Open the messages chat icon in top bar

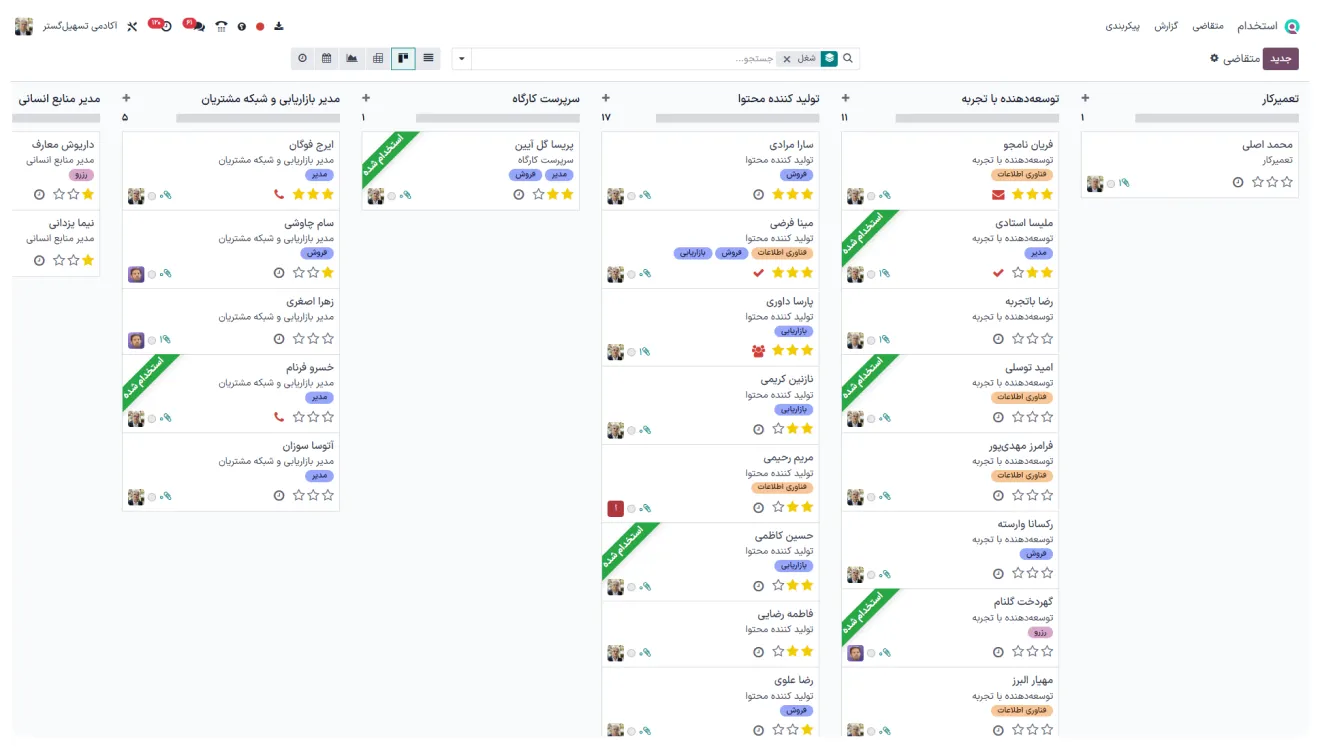(197, 26)
